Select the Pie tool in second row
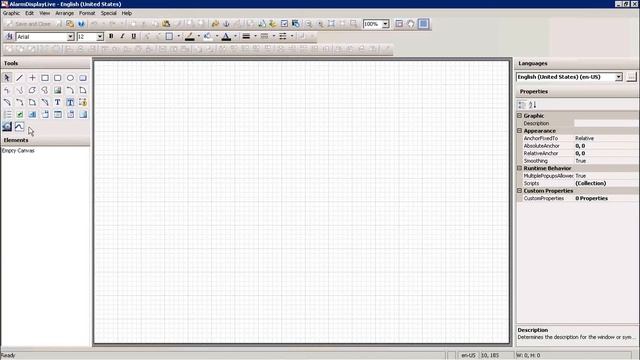This screenshot has width=640, height=360. coord(83,90)
